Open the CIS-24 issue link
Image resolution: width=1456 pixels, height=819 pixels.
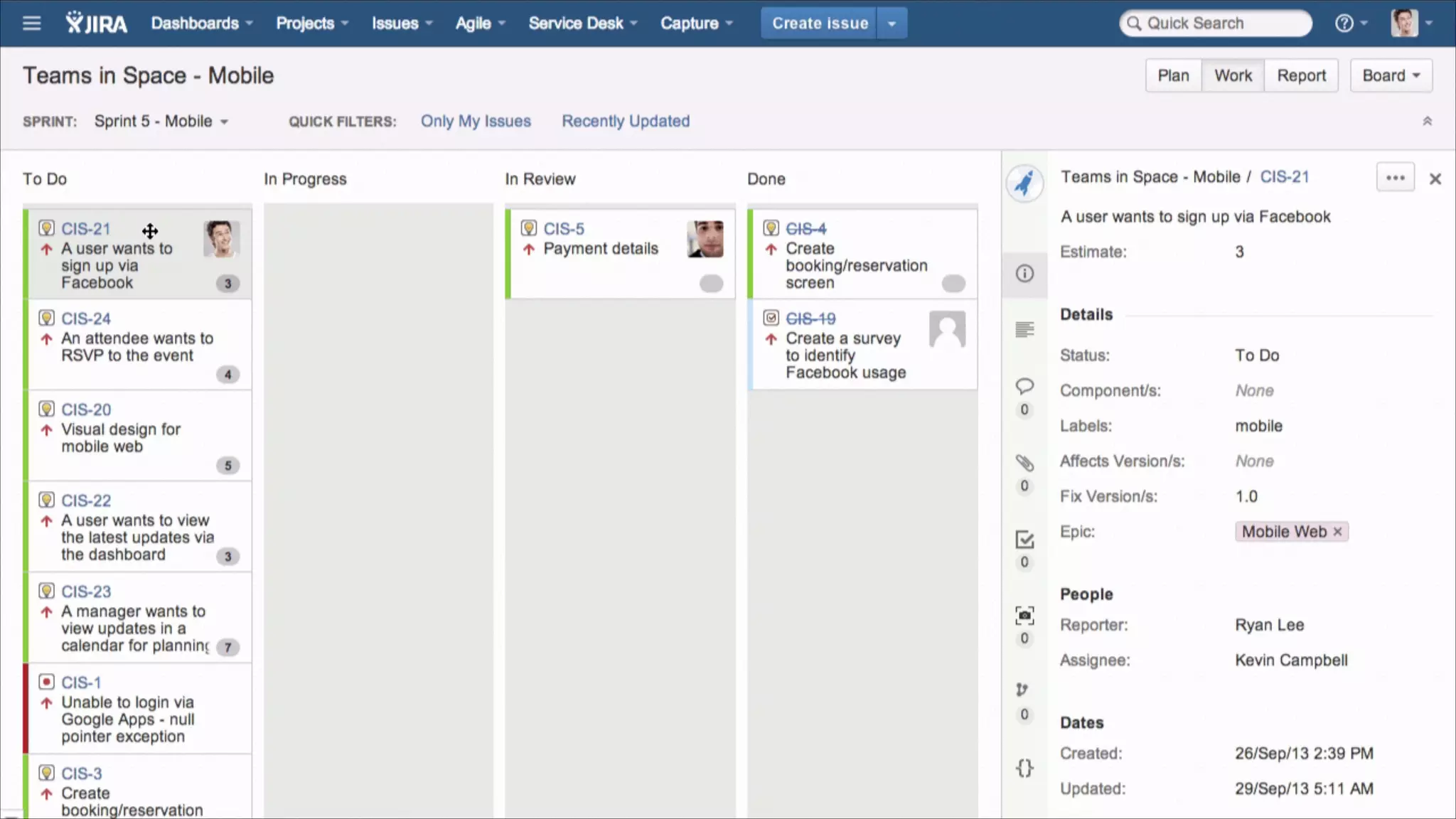click(86, 318)
